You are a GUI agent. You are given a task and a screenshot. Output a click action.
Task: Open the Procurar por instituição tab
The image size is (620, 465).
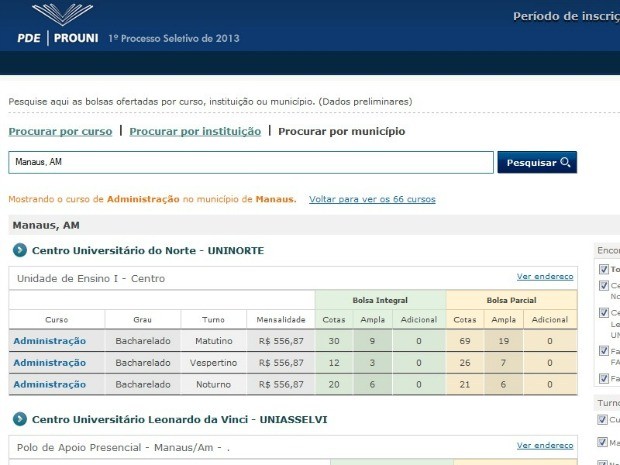pyautogui.click(x=195, y=131)
